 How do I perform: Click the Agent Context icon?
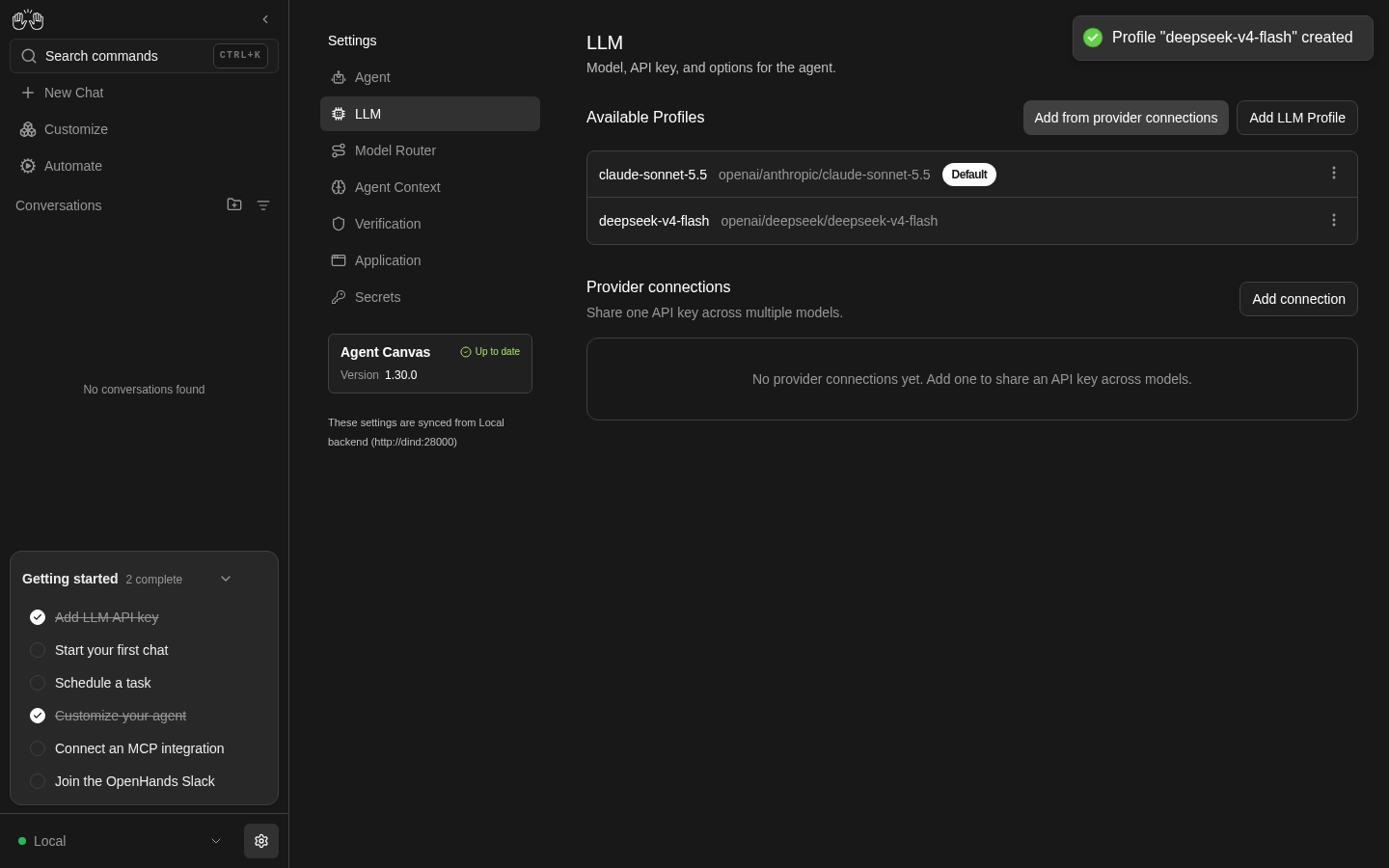339,187
